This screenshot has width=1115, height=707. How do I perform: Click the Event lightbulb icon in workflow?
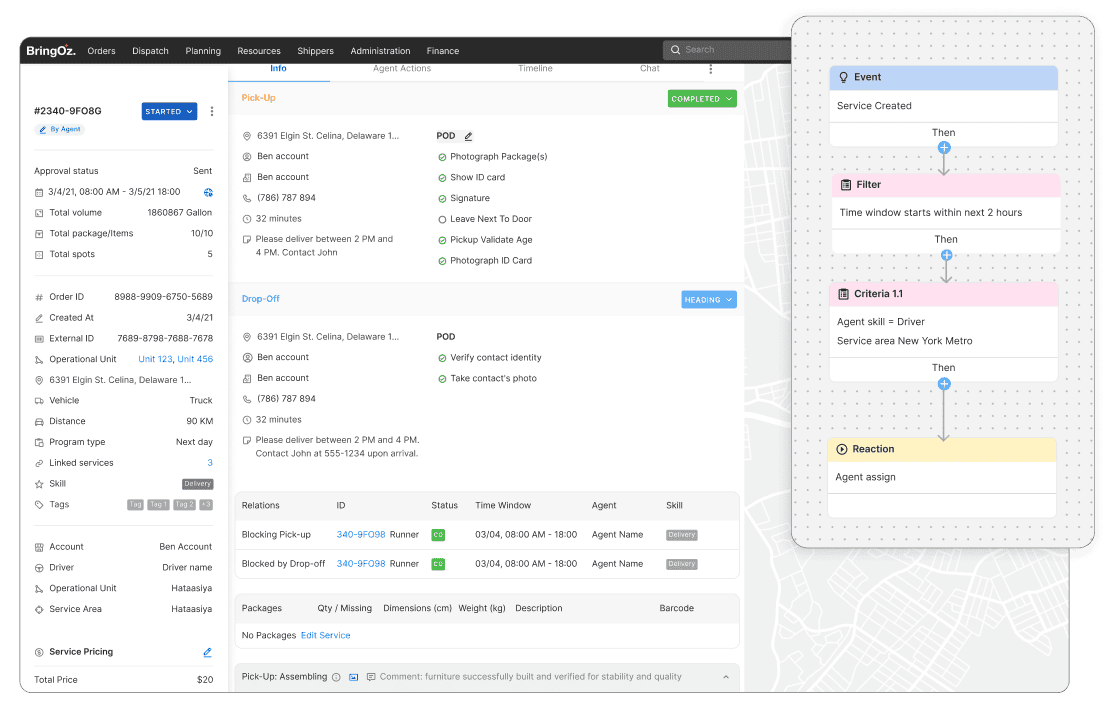pos(843,78)
